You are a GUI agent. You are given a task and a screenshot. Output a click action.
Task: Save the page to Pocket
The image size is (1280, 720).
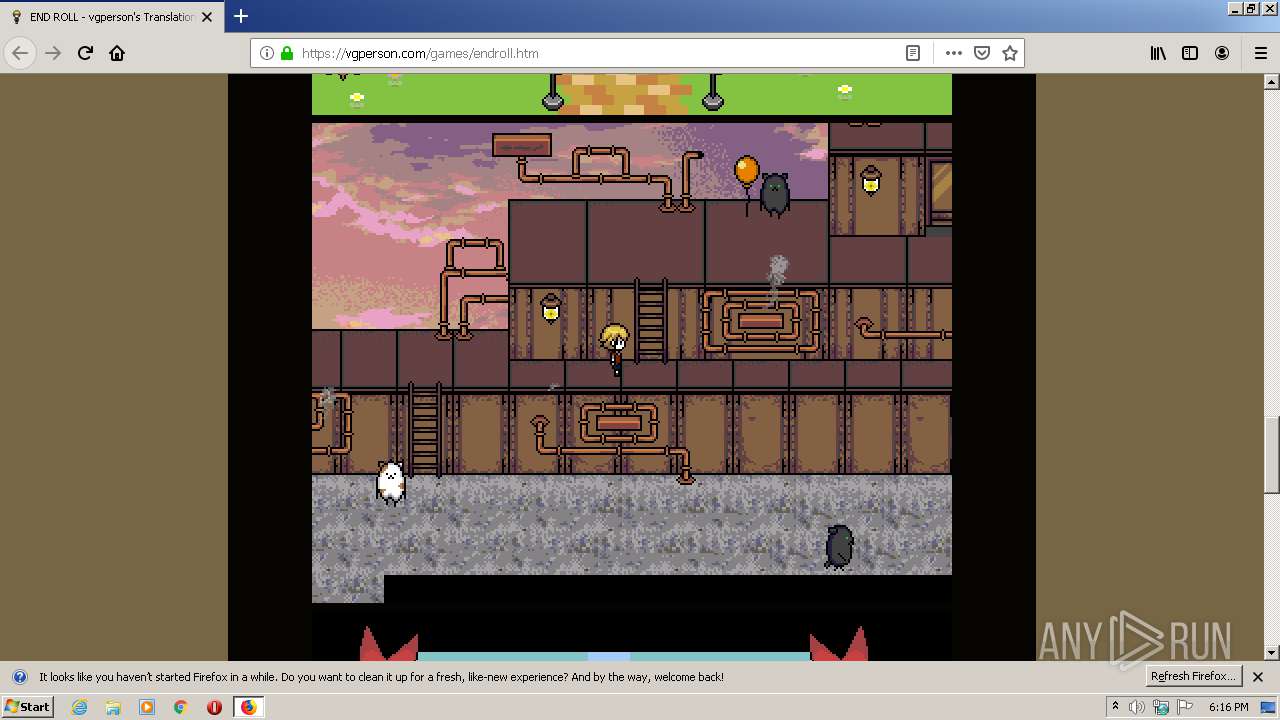(982, 53)
